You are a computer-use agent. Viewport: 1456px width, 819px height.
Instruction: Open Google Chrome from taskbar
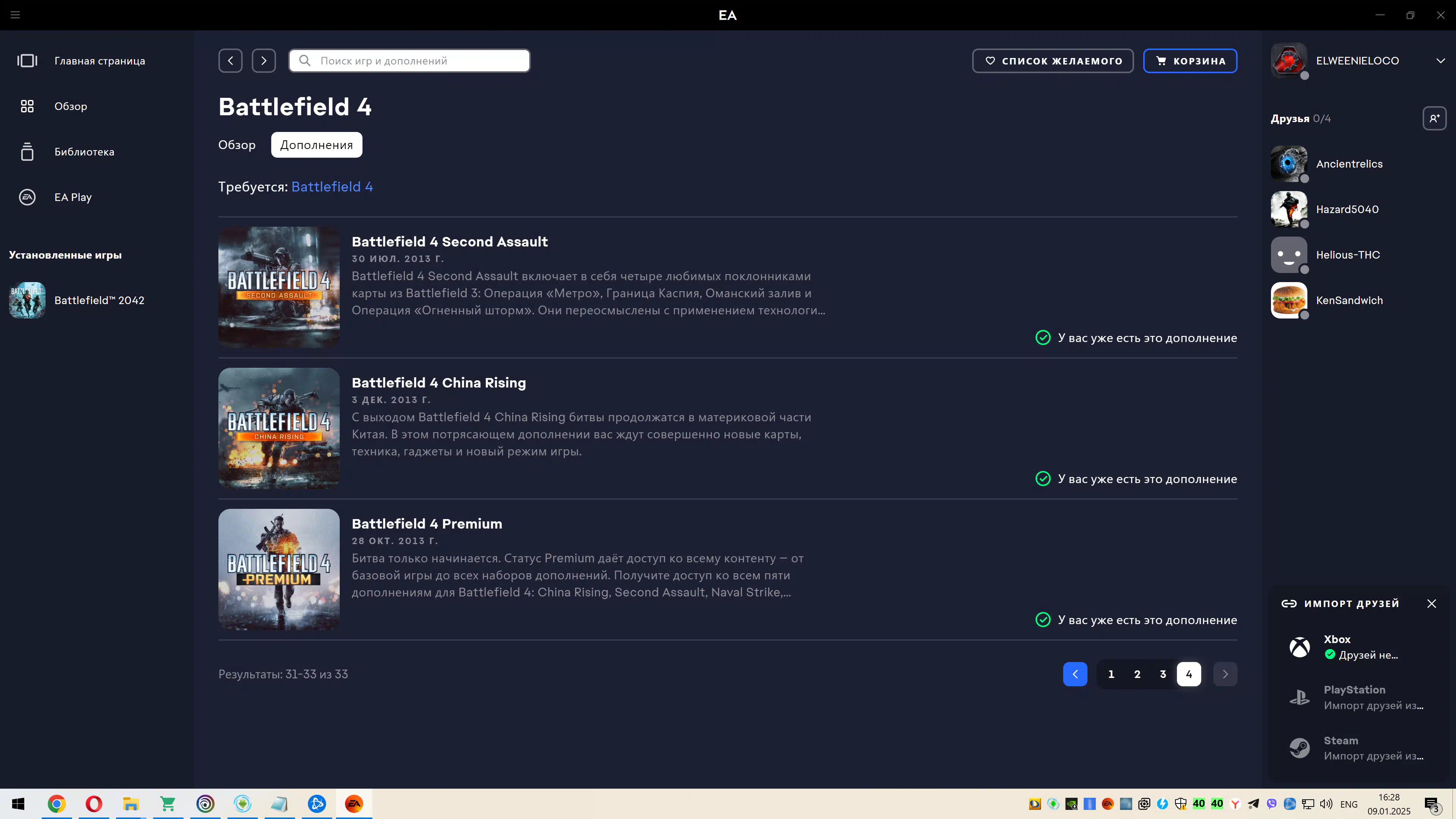coord(56,804)
